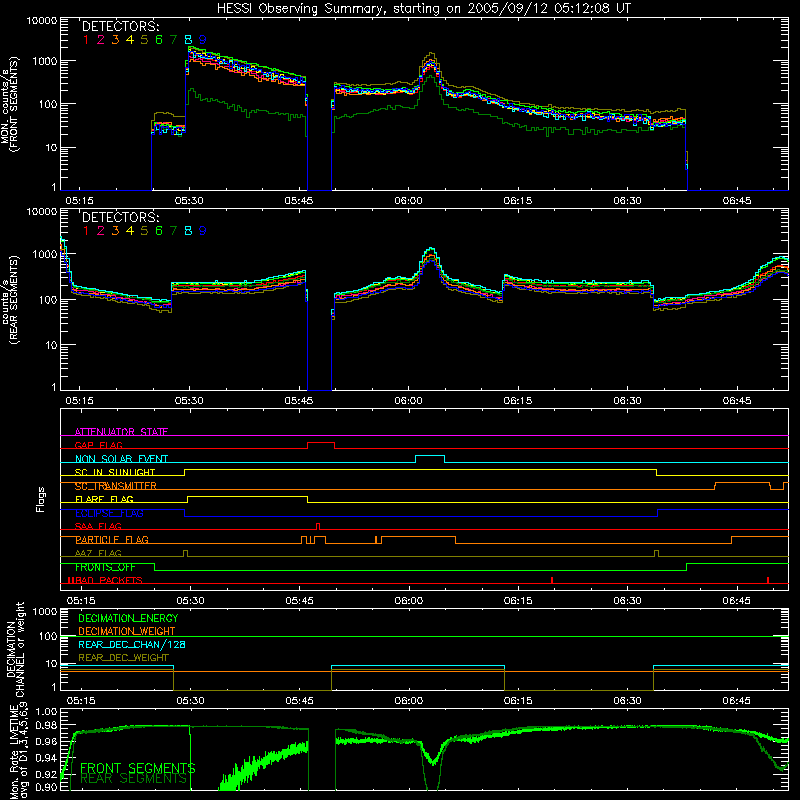This screenshot has height=800, width=800.
Task: Click 06:00 tick in front segments plot
Action: (408, 201)
